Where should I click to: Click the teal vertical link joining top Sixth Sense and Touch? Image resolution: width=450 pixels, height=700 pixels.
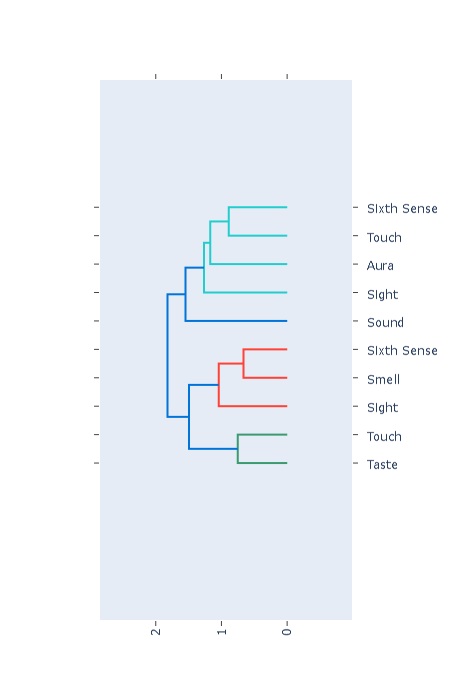[x=229, y=221]
